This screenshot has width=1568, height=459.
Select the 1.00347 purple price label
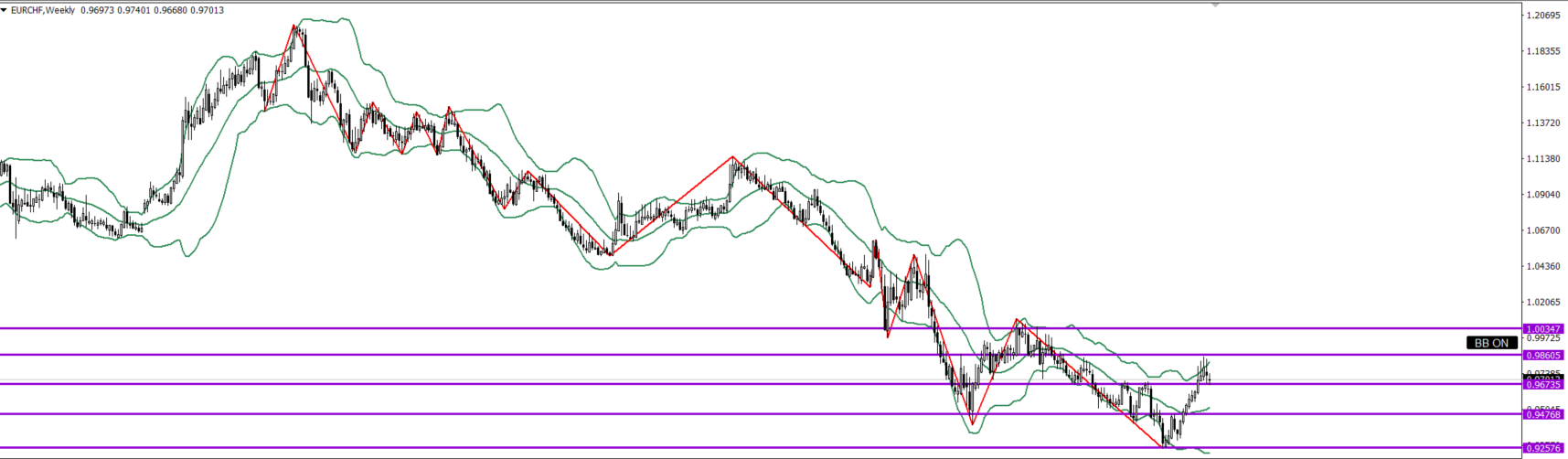(x=1544, y=328)
